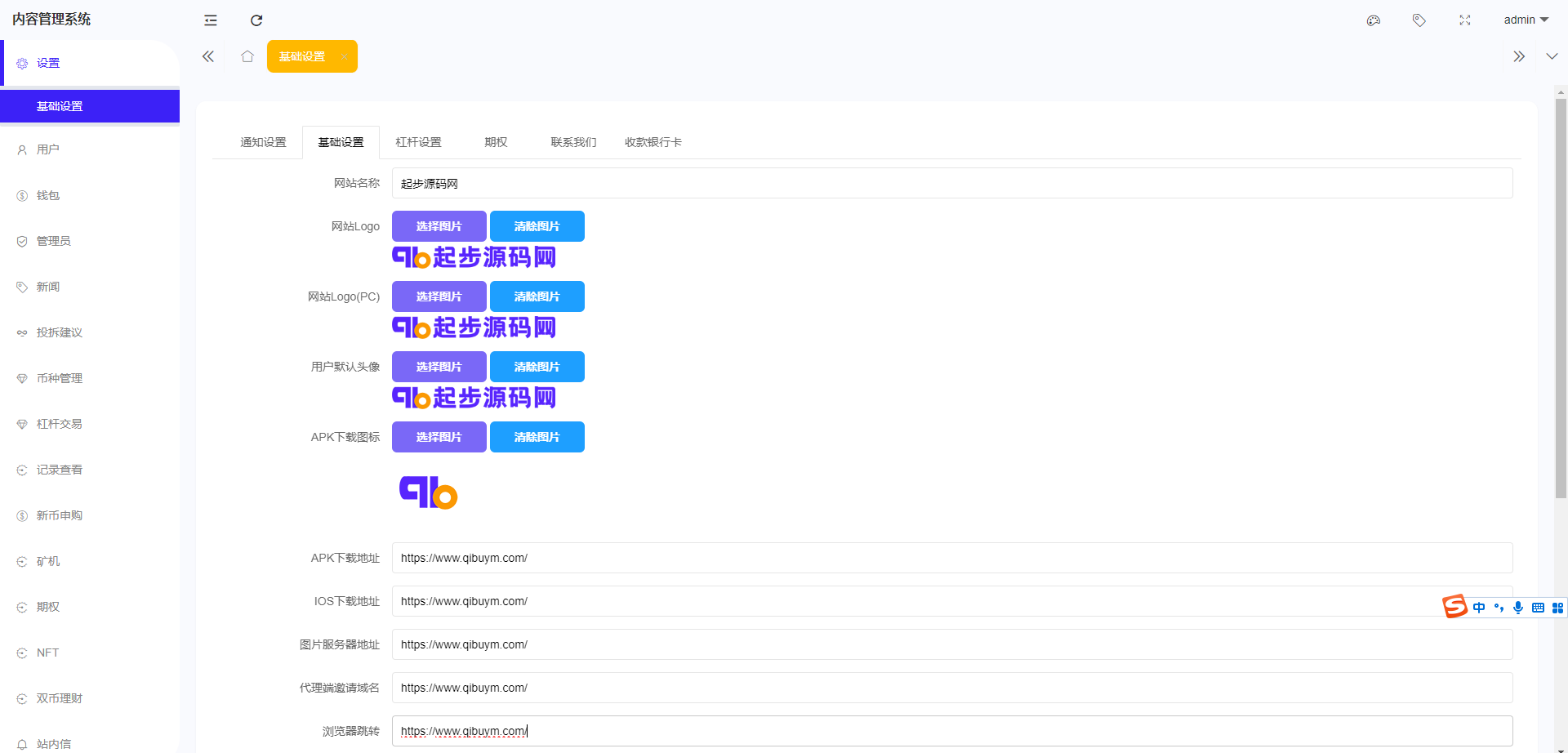Expand the tab options chevron dropdown
Image resolution: width=1568 pixels, height=753 pixels.
pyautogui.click(x=1552, y=56)
